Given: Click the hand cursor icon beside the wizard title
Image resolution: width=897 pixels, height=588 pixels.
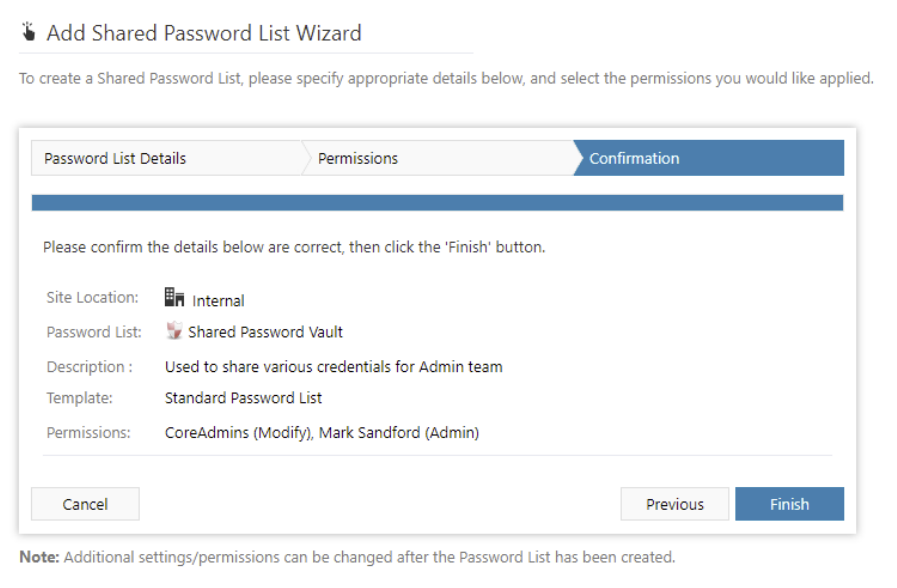Looking at the screenshot, I should [x=30, y=30].
